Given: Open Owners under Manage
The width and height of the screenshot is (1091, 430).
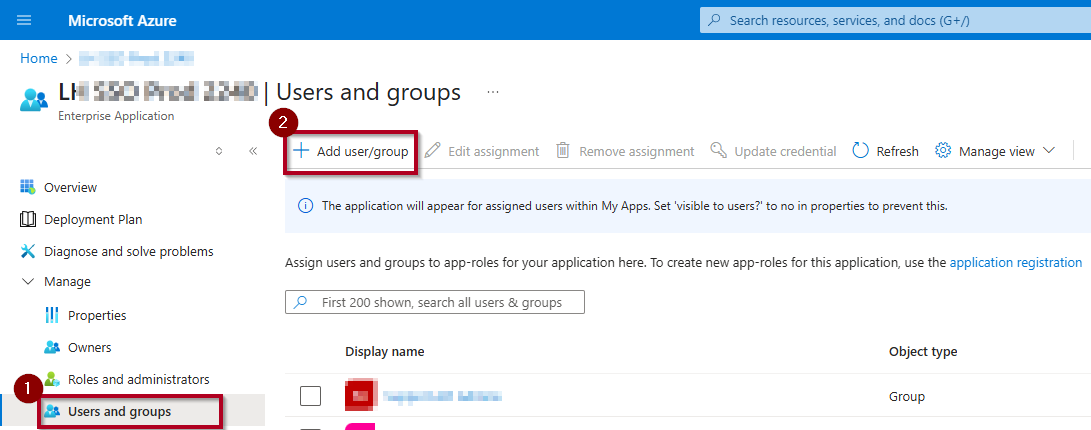Looking at the screenshot, I should coord(89,347).
